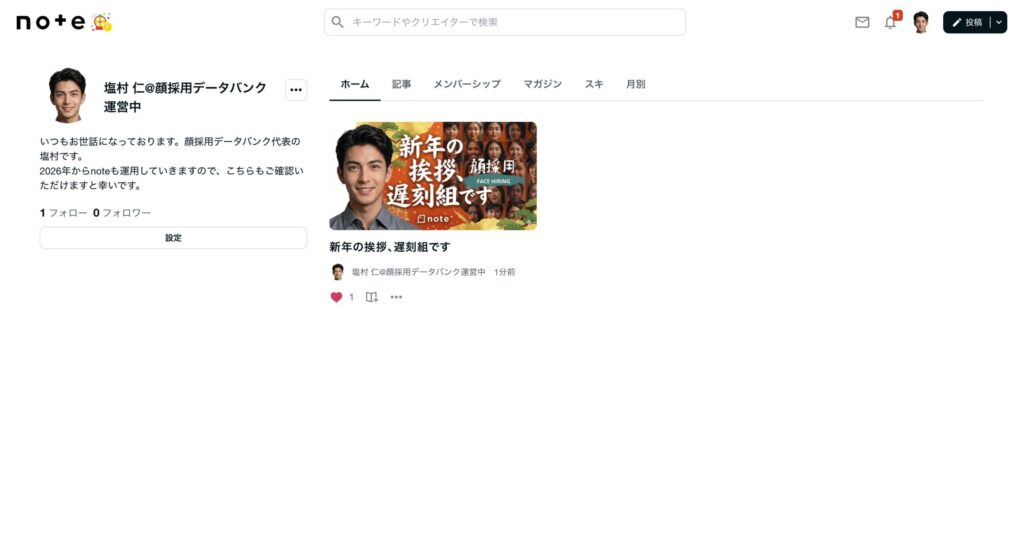
Task: Open the article title 新年の挨拶、遅刻組です
Action: 389,247
